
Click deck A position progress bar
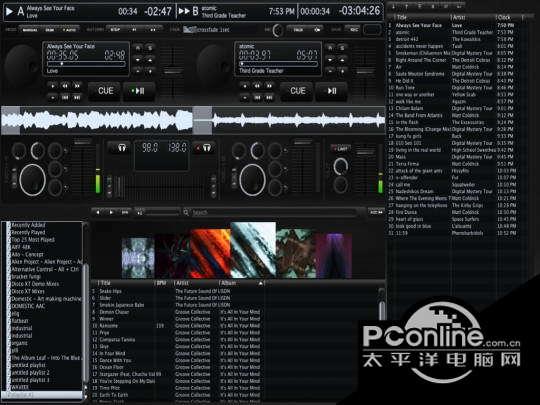coord(86,64)
